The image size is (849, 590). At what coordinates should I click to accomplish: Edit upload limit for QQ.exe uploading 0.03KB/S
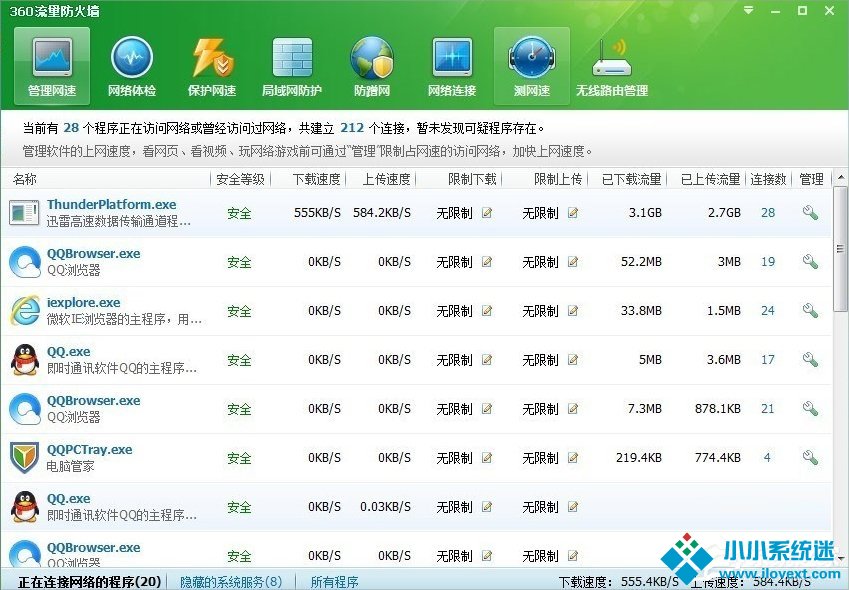573,507
